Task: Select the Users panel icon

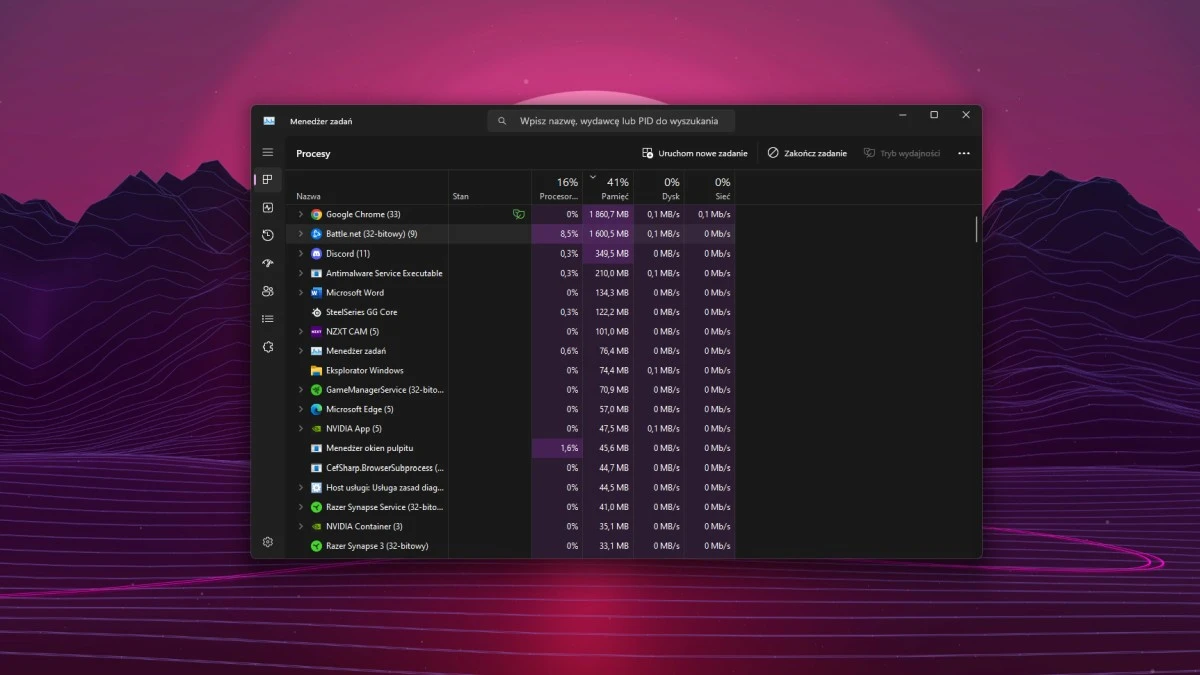Action: tap(267, 291)
